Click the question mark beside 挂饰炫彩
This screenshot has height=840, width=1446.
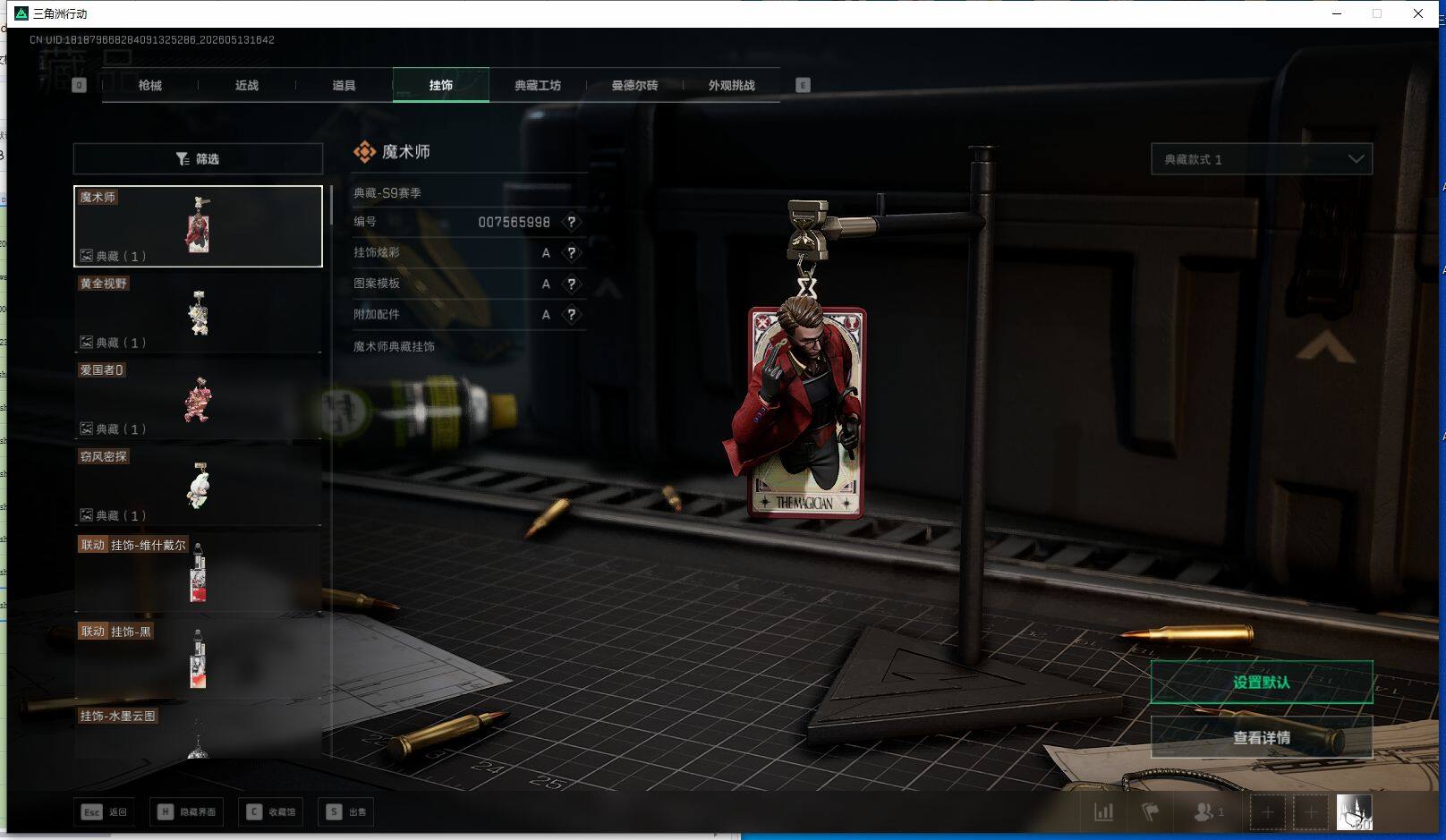[572, 253]
